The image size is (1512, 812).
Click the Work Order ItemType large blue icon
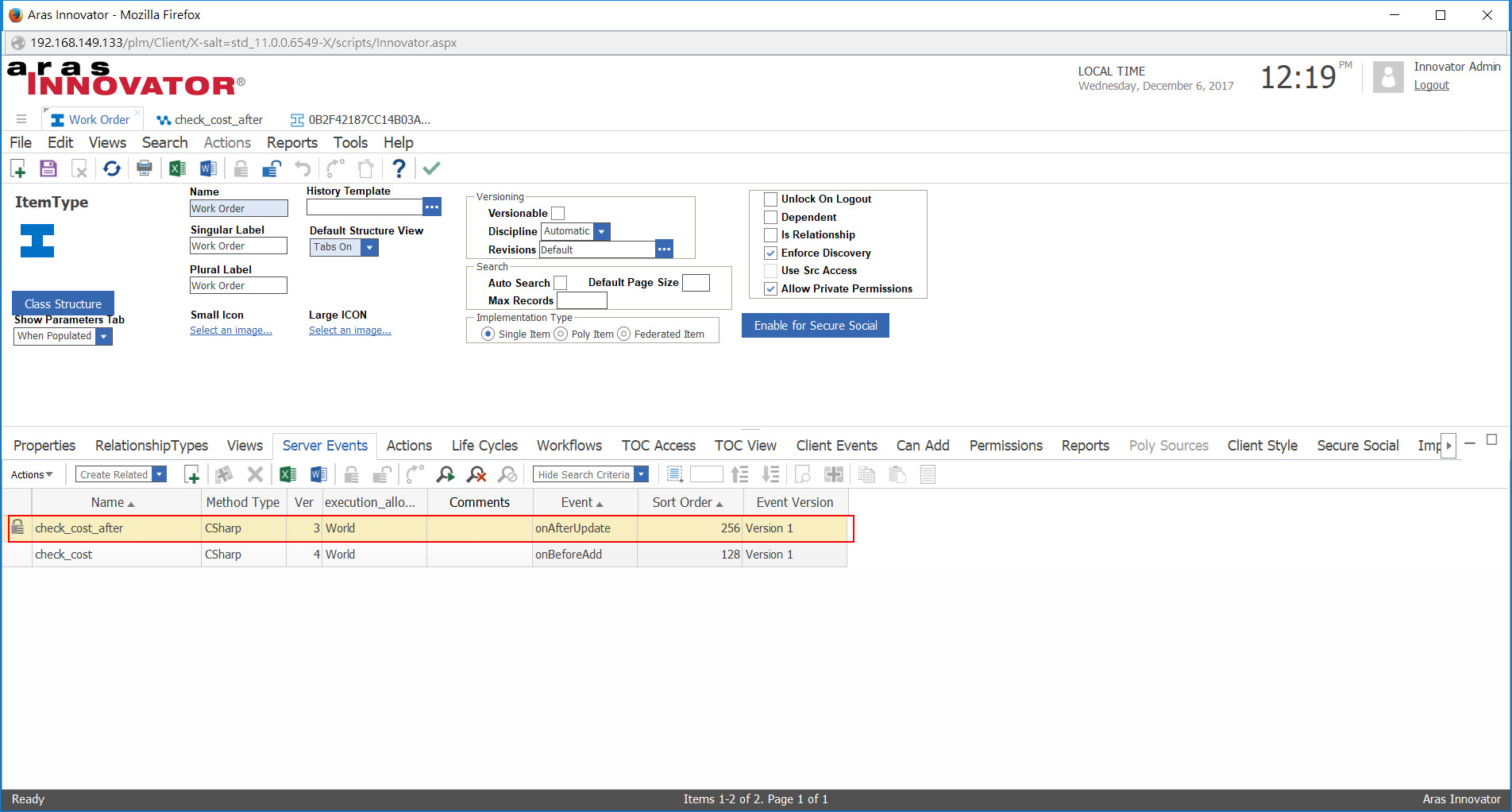37,241
